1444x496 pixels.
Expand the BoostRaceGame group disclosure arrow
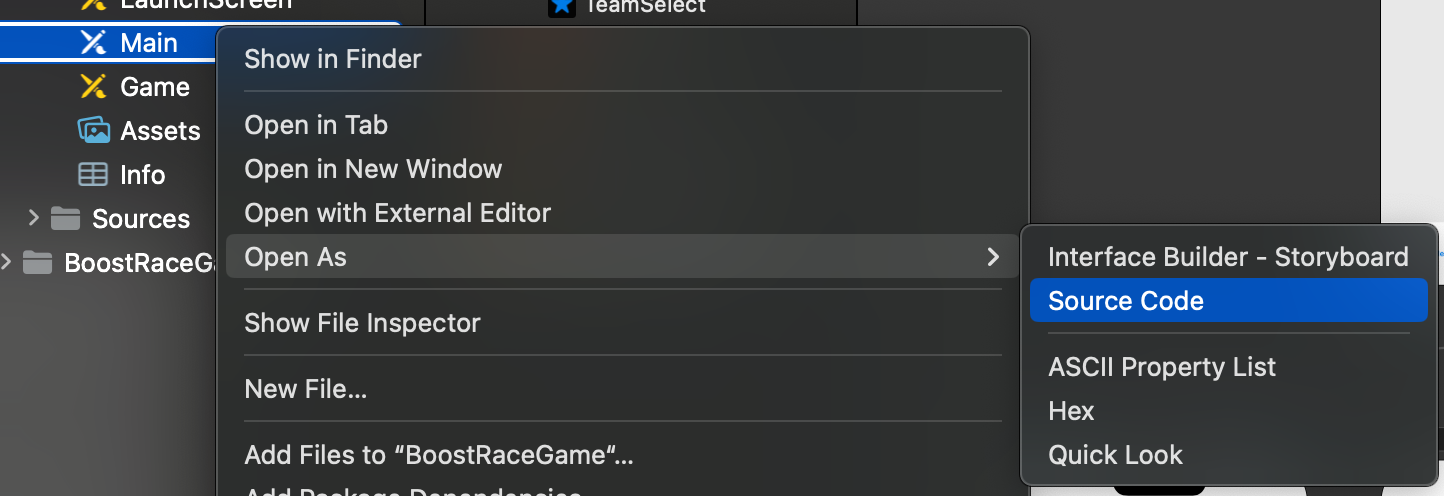[x=7, y=262]
